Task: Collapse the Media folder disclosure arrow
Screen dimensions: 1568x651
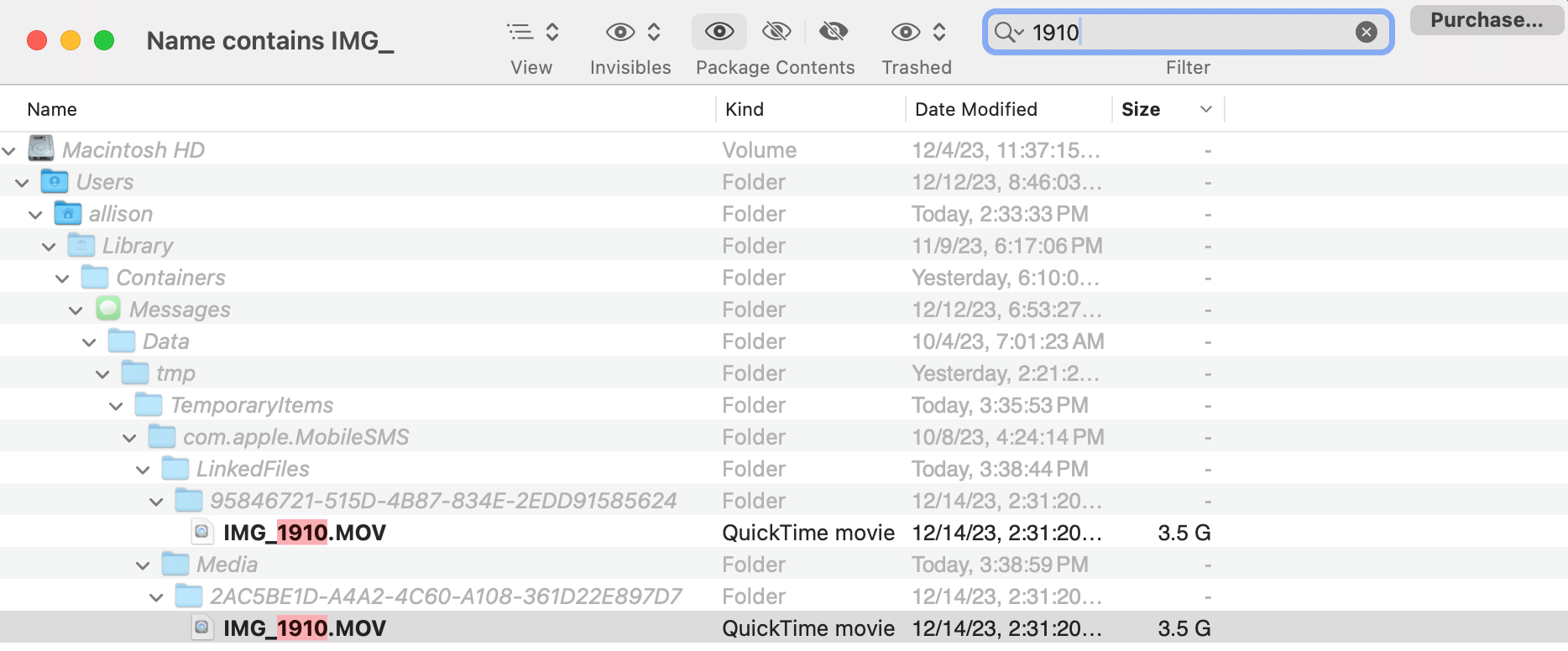Action: click(x=143, y=565)
